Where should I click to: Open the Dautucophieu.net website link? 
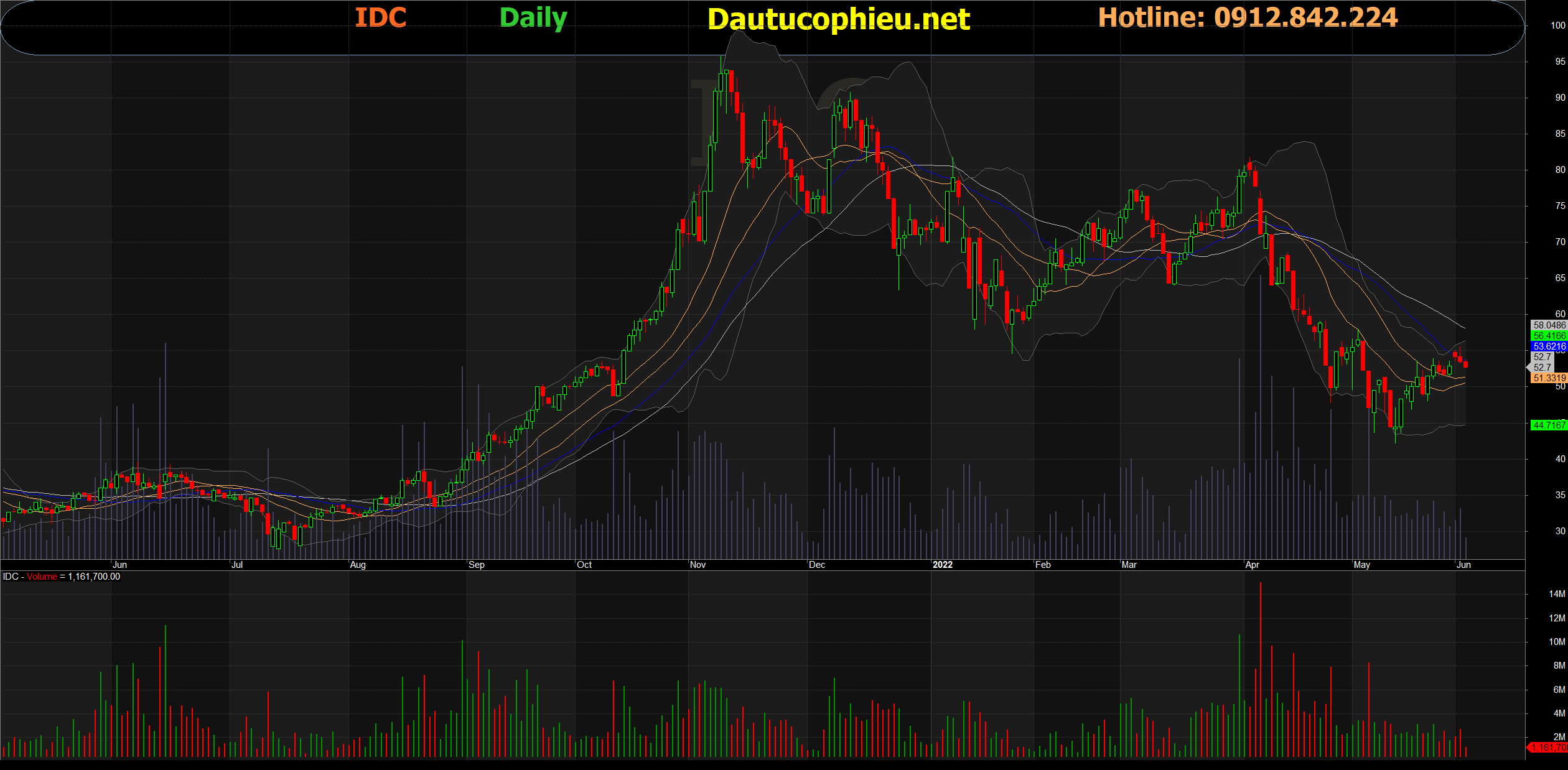click(x=838, y=19)
